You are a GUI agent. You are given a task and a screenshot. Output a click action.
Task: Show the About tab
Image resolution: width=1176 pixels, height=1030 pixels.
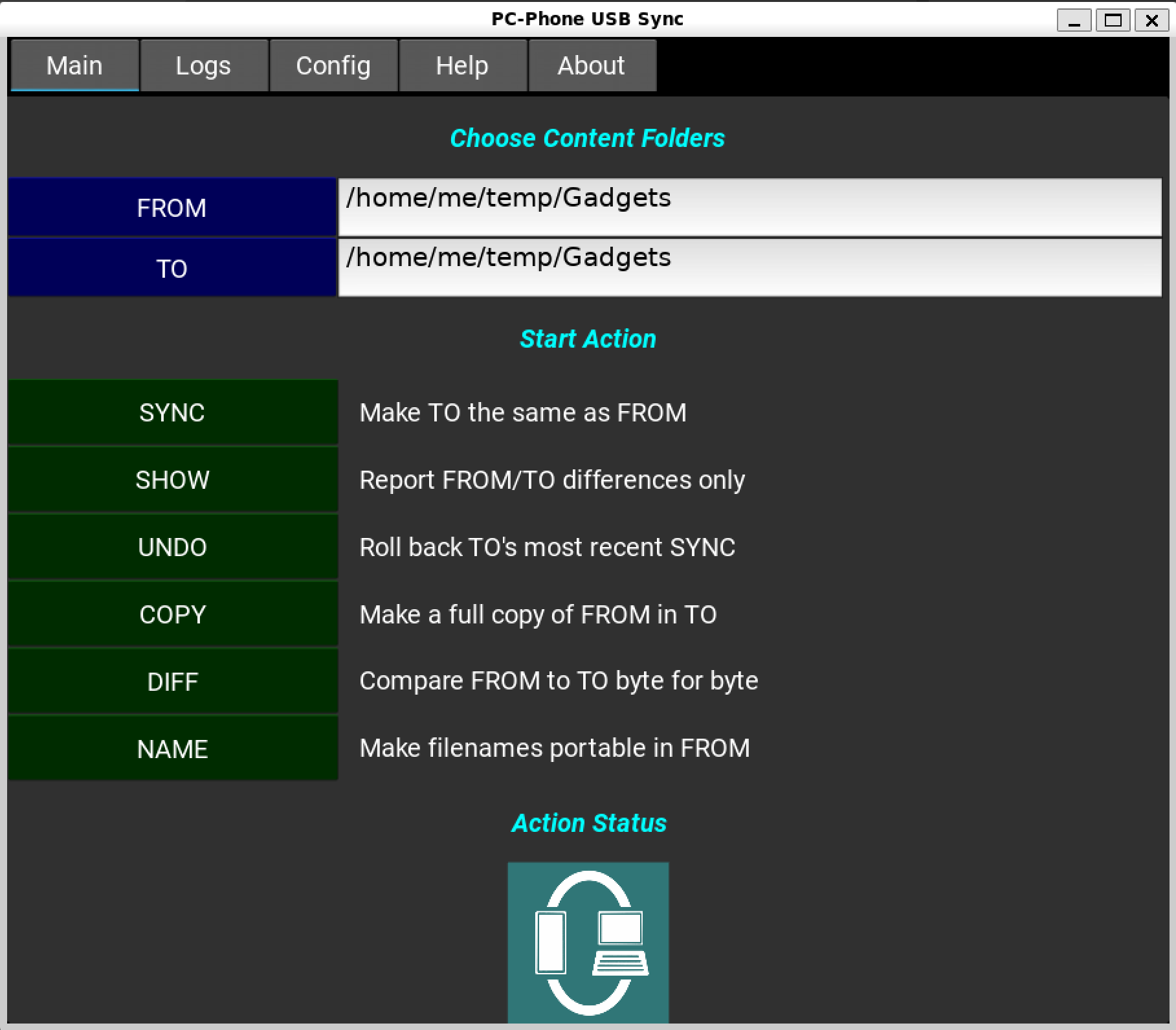(x=592, y=65)
